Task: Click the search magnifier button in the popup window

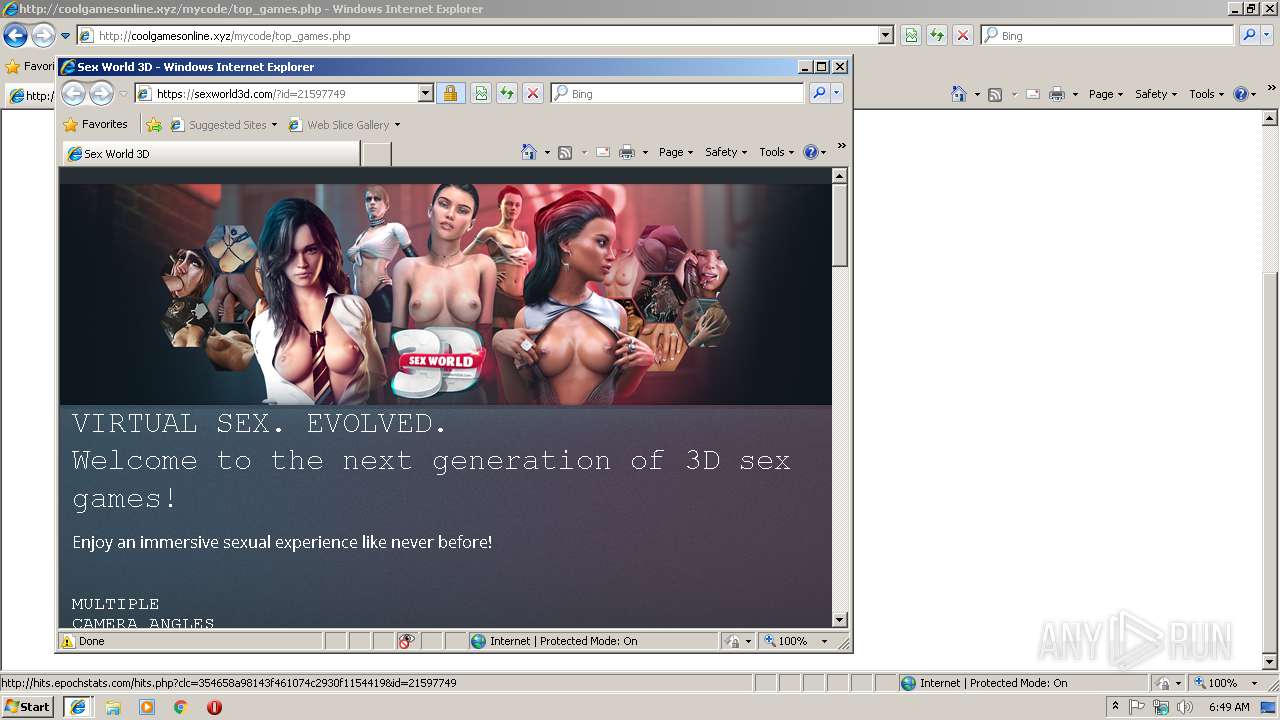Action: tap(819, 94)
